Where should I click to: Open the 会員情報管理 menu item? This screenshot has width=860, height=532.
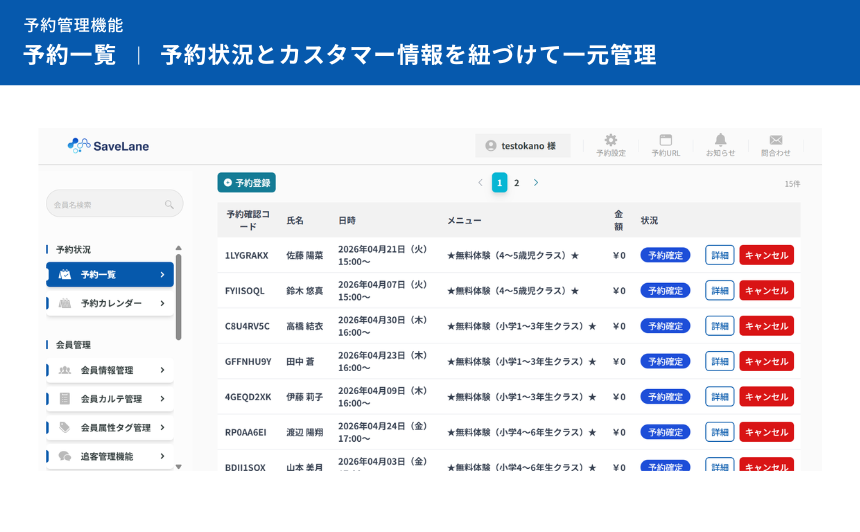pyautogui.click(x=110, y=370)
